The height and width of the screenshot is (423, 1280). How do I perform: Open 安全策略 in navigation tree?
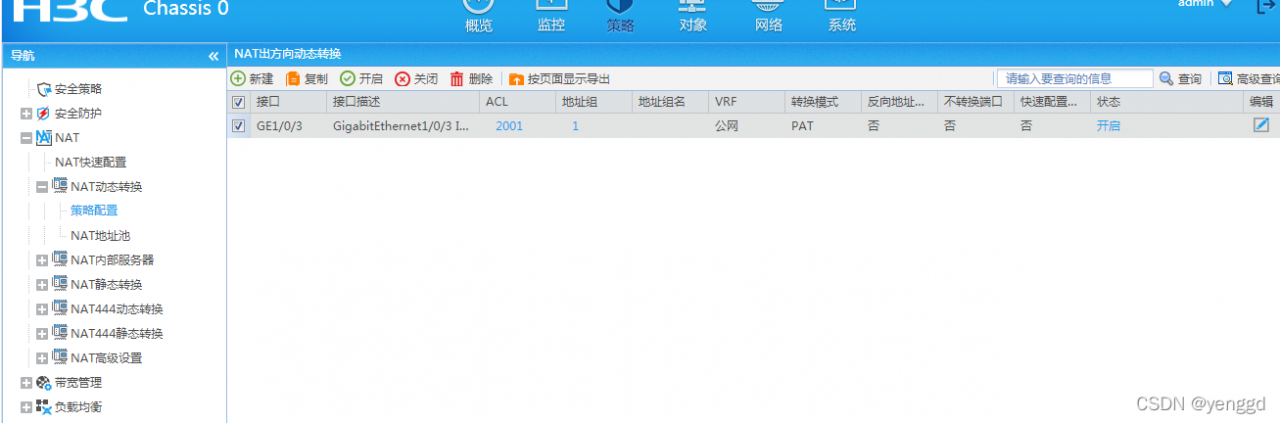coord(78,89)
